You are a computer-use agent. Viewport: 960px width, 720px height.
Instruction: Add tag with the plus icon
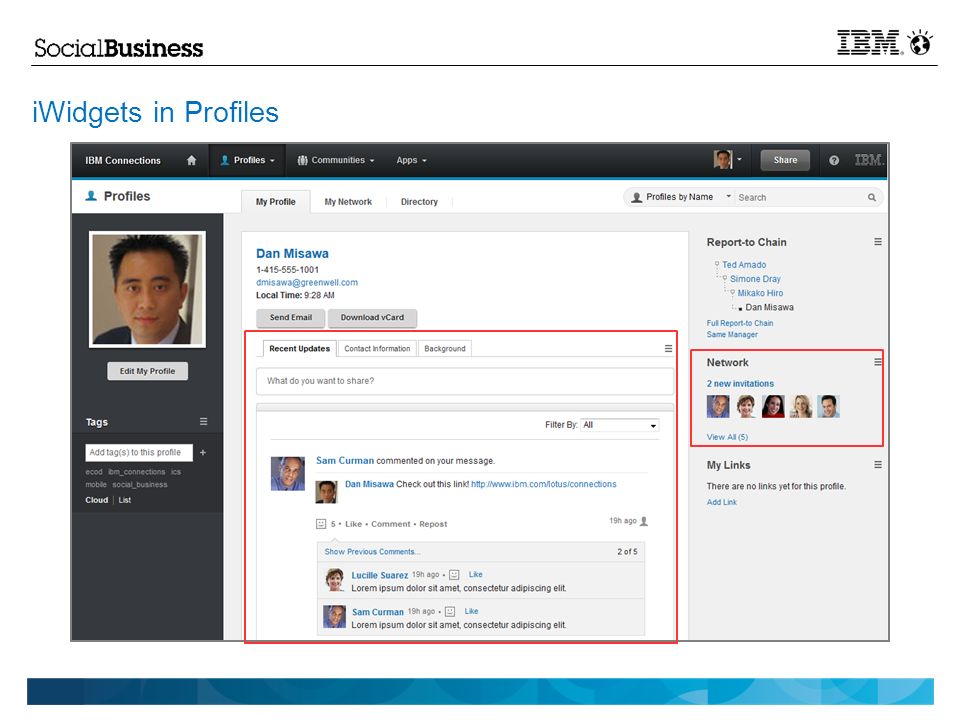pos(203,452)
